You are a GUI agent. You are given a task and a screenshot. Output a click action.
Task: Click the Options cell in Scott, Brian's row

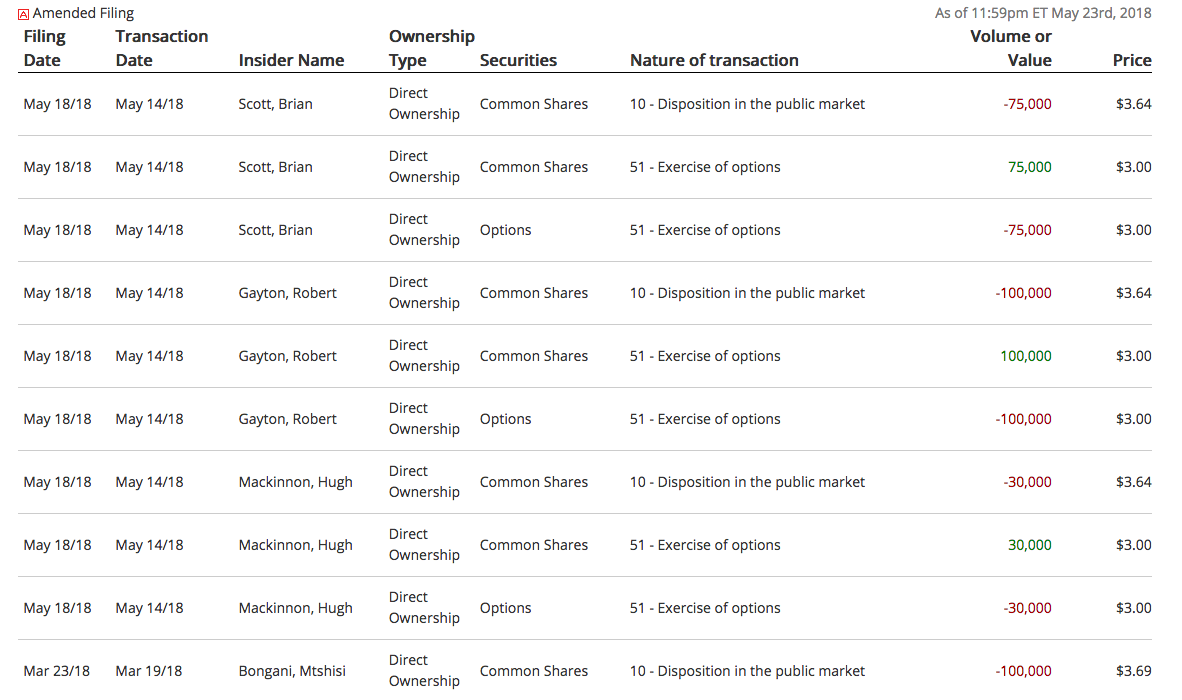pyautogui.click(x=505, y=230)
